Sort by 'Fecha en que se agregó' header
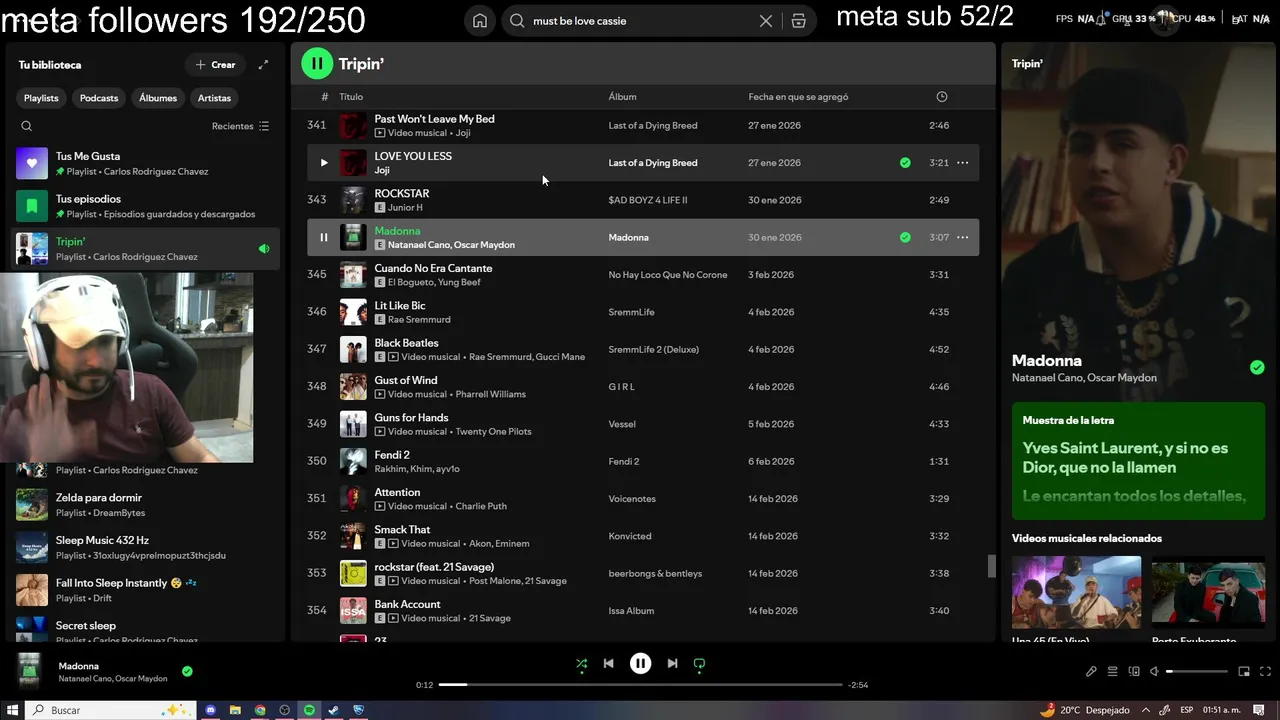Image resolution: width=1280 pixels, height=720 pixels. 798,97
